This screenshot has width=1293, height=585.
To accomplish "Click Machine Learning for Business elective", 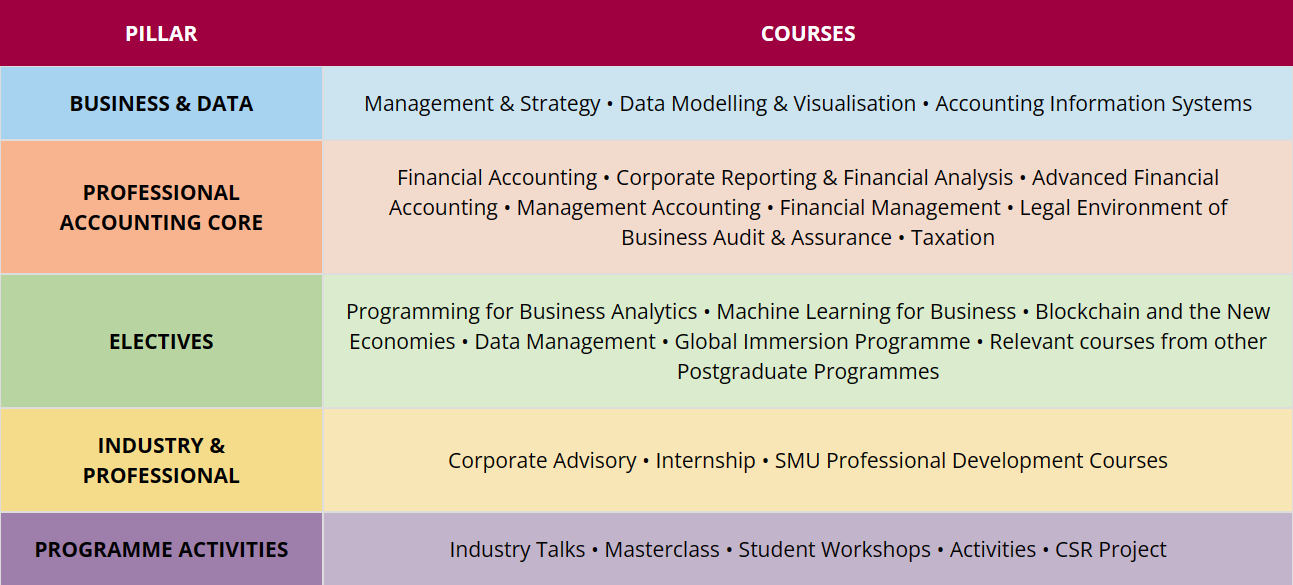I will (x=866, y=311).
